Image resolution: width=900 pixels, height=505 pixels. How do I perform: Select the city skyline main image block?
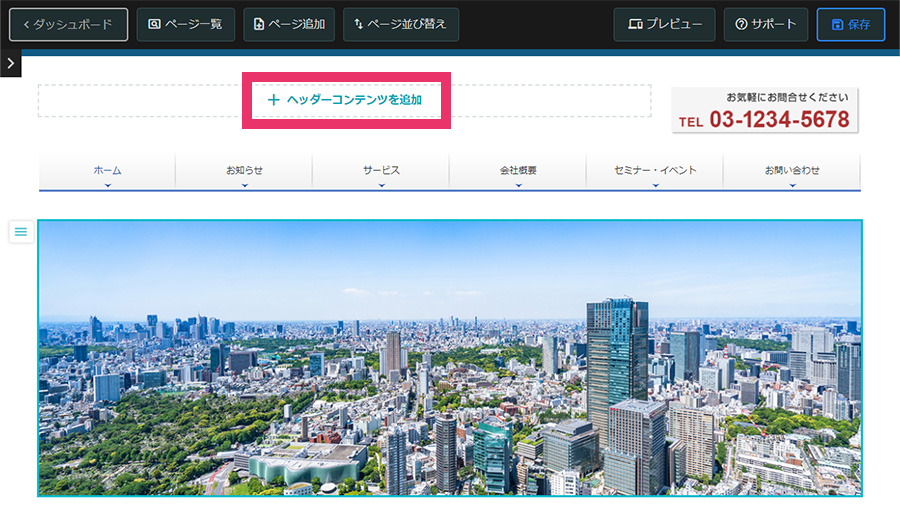(x=450, y=358)
